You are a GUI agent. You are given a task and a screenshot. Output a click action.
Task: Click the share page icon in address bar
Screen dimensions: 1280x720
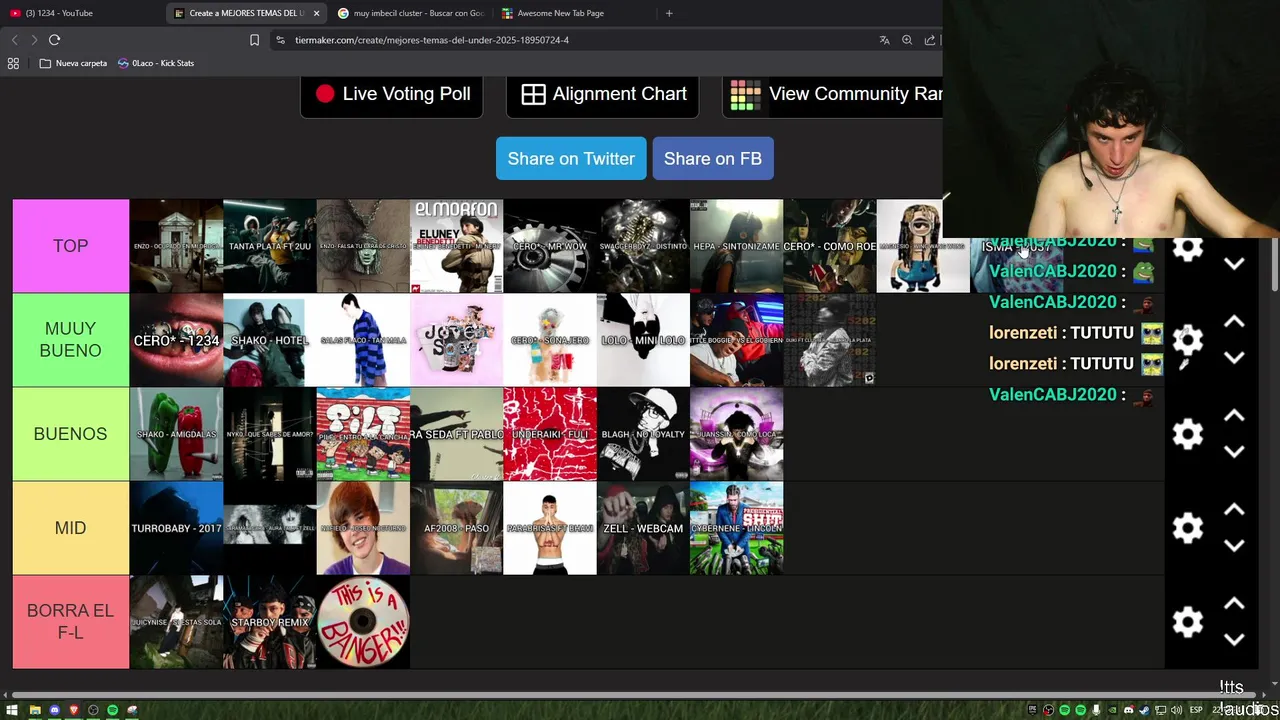(930, 40)
